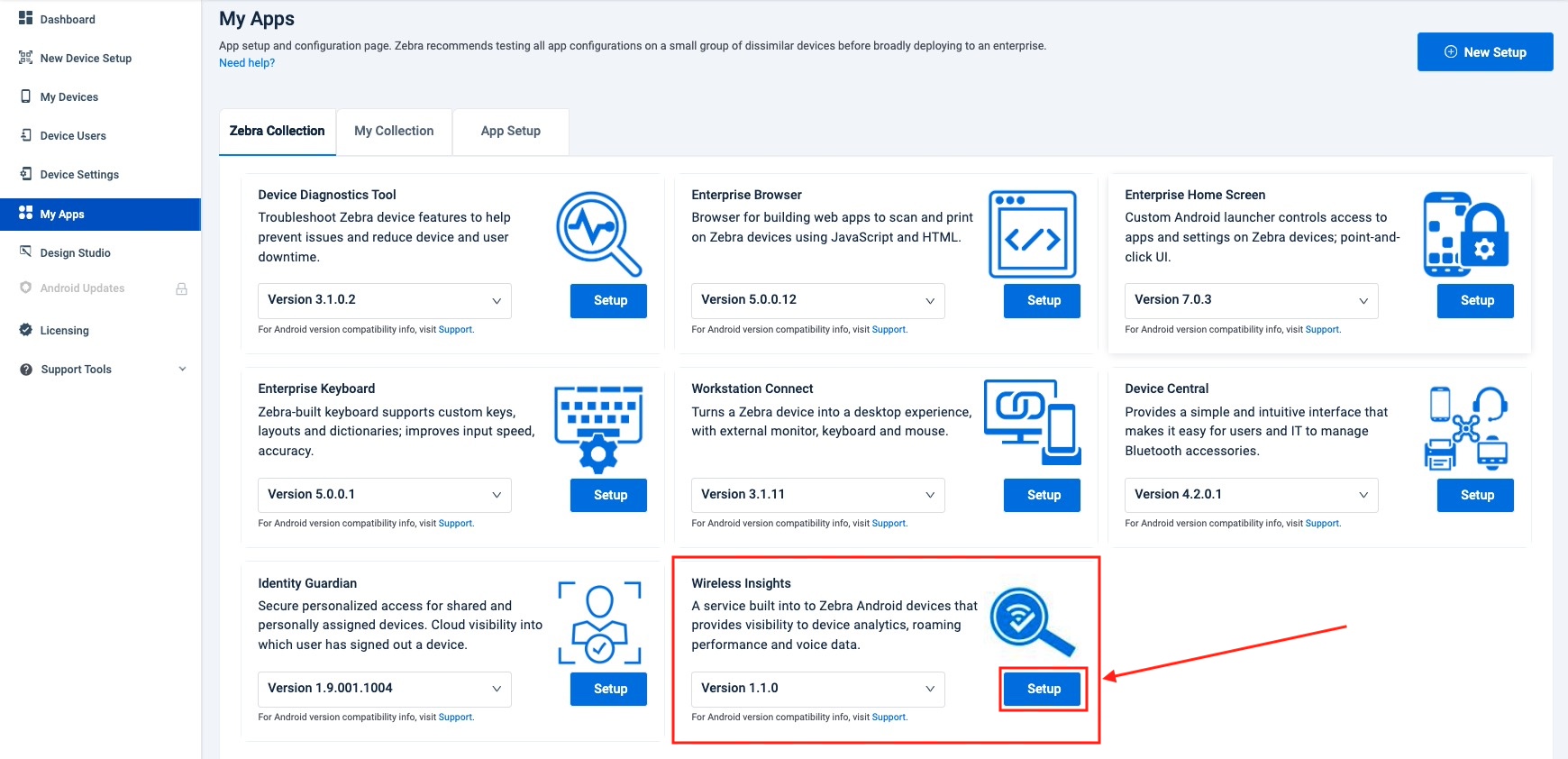Open Wireless Insights Version 1.1.0 dropdown
The height and width of the screenshot is (759, 1568).
(817, 689)
